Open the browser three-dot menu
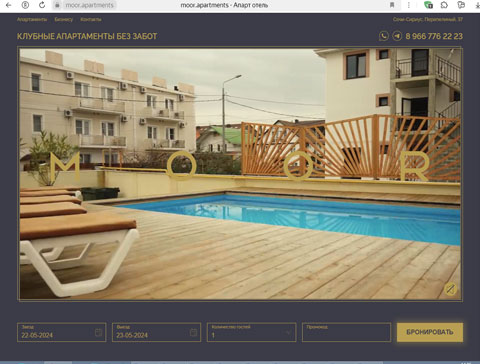The height and width of the screenshot is (364, 480). point(409,5)
